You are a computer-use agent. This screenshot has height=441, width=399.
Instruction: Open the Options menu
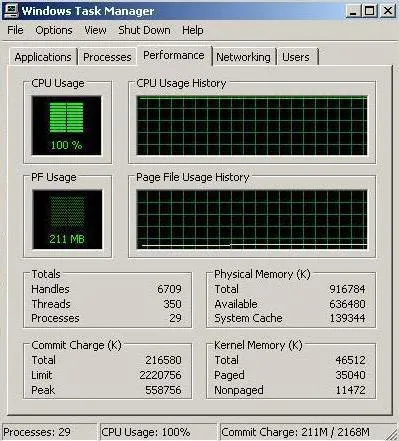[54, 30]
